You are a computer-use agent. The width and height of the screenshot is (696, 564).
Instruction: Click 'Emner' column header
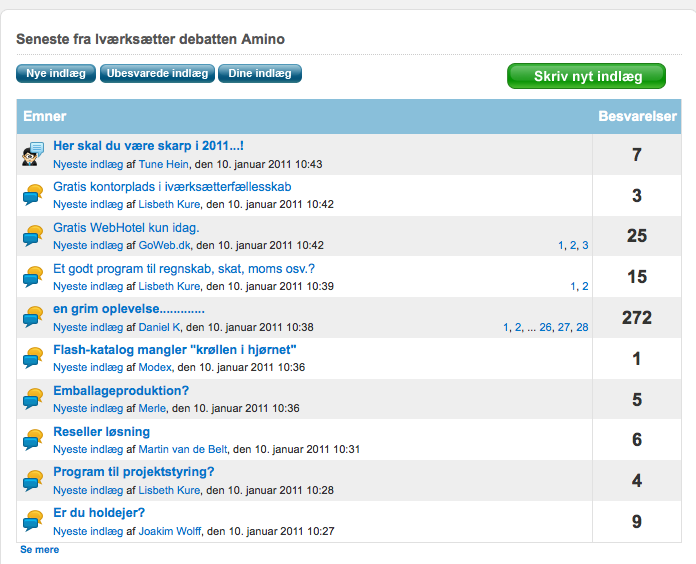coord(45,116)
